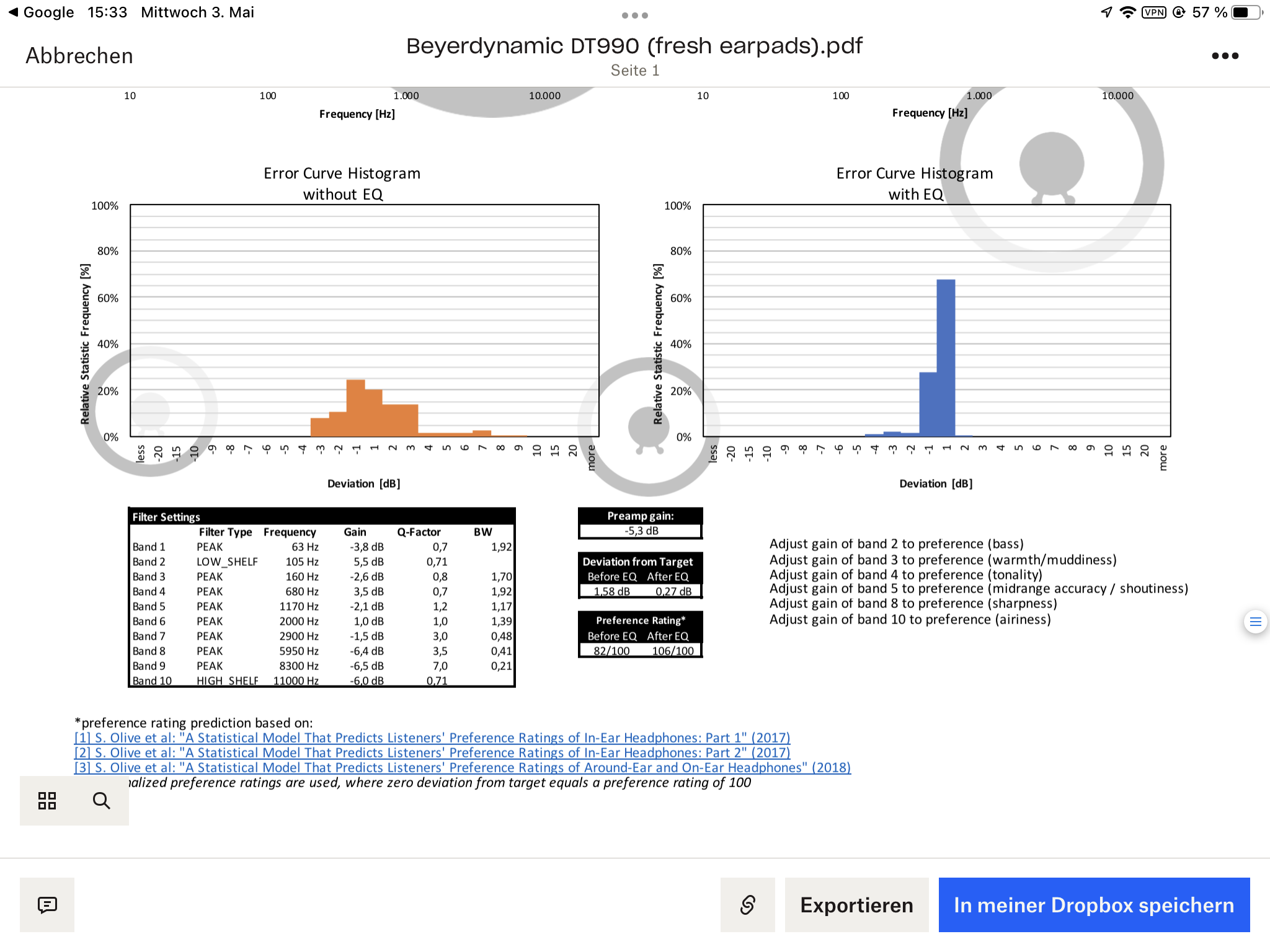Select the 2900 Hz frequency of Band 7

[x=299, y=636]
